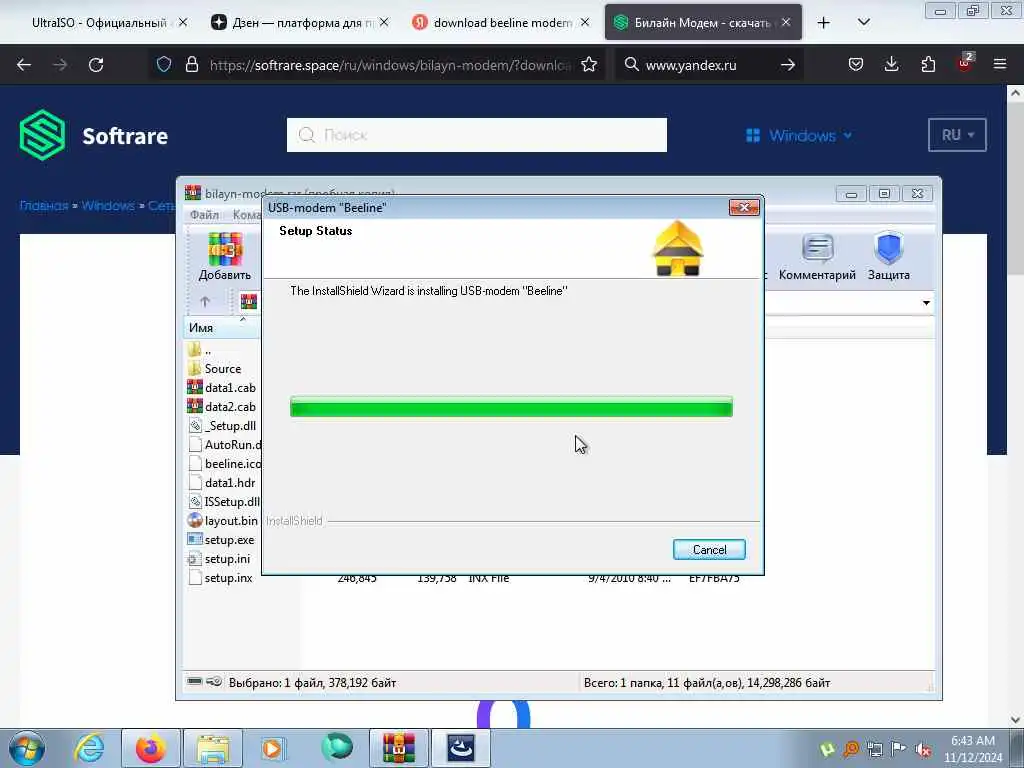
Task: Click the volume icon in system tray
Action: (923, 750)
